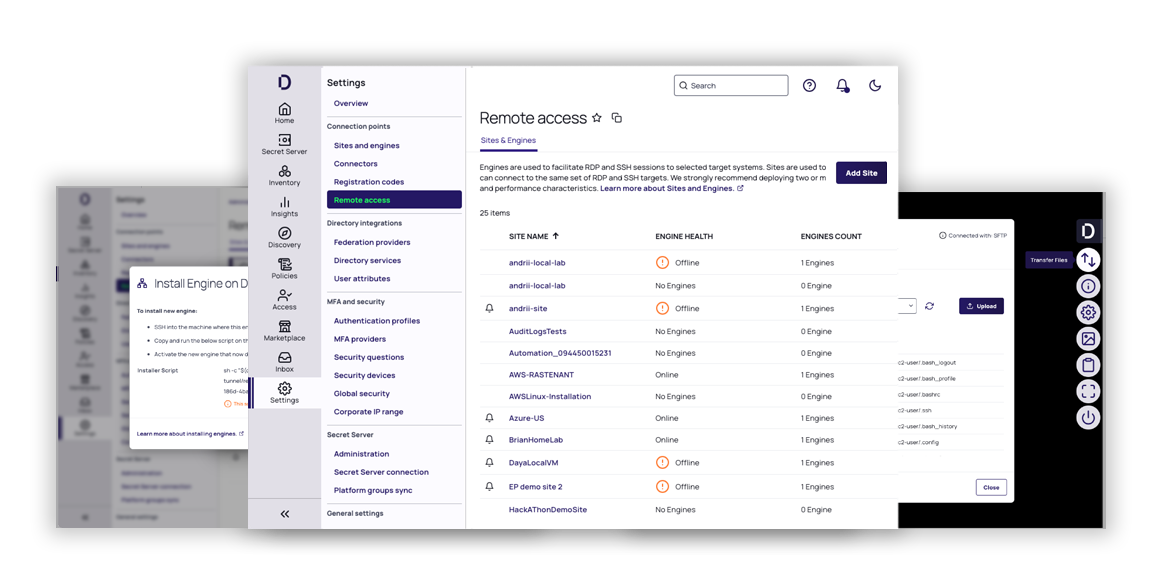Open Marketplace from the sidebar
Screen dimensions: 1149x573
click(284, 331)
